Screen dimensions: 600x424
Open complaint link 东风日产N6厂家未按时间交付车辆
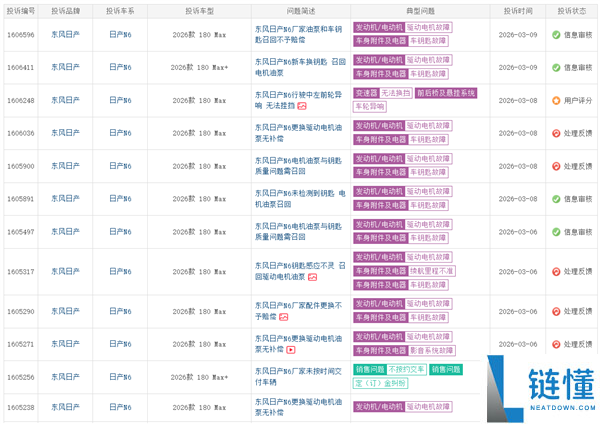(x=298, y=377)
